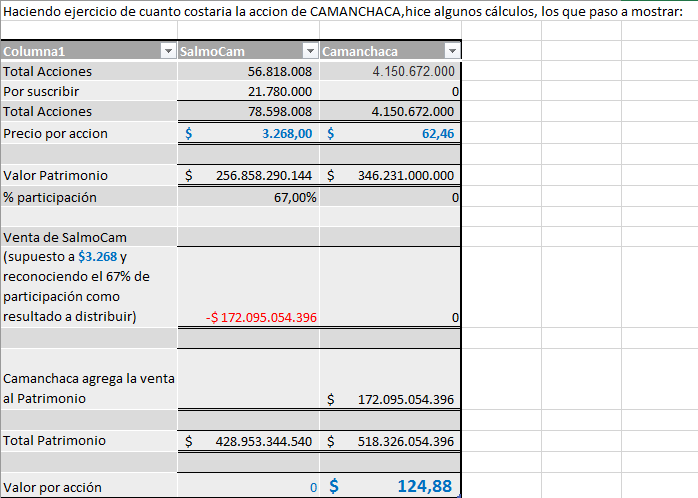Select the title text about CAMANCHACA calculations
This screenshot has height=498, width=698.
(x=343, y=11)
